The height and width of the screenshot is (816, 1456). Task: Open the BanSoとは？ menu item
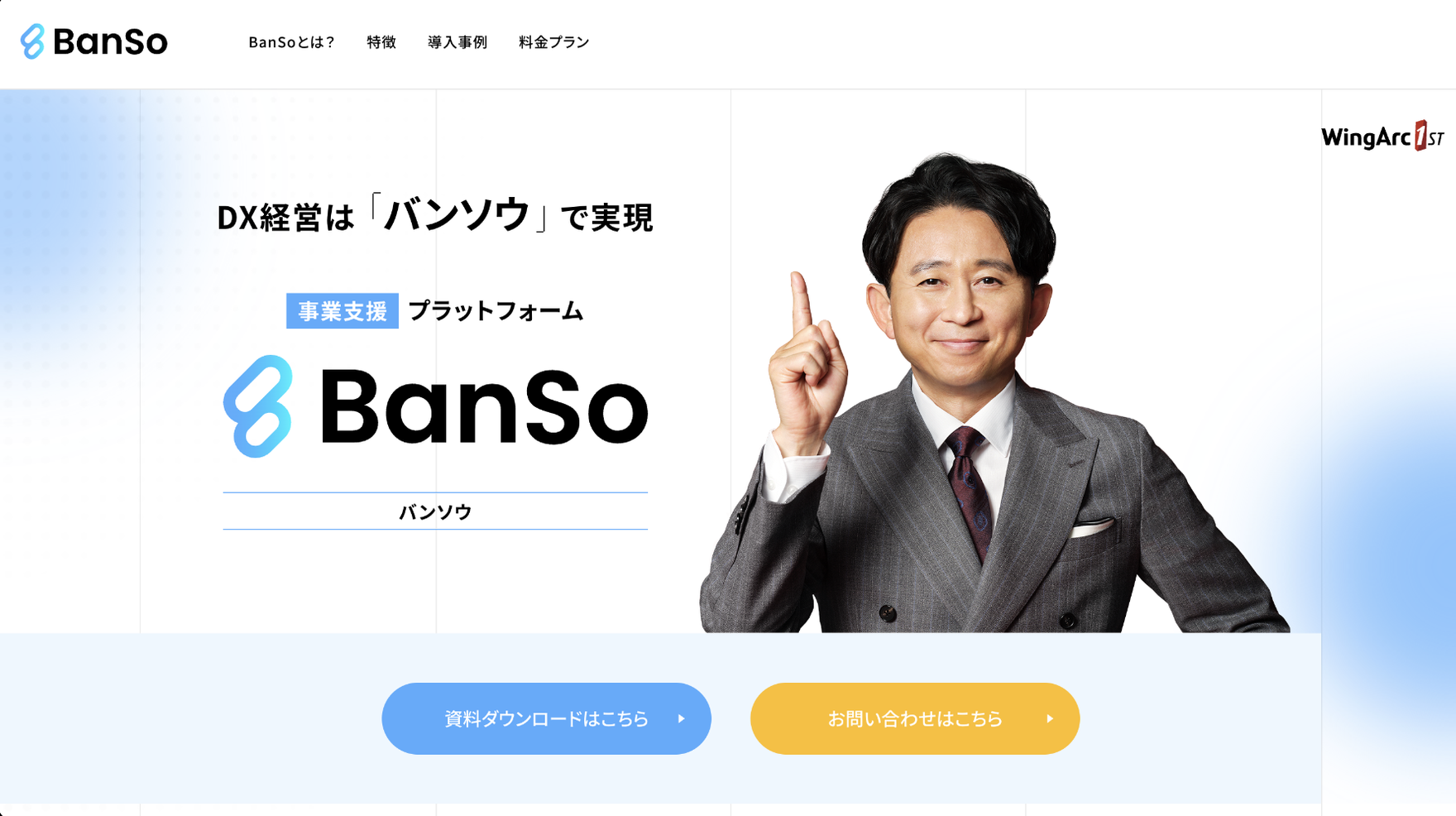click(292, 42)
